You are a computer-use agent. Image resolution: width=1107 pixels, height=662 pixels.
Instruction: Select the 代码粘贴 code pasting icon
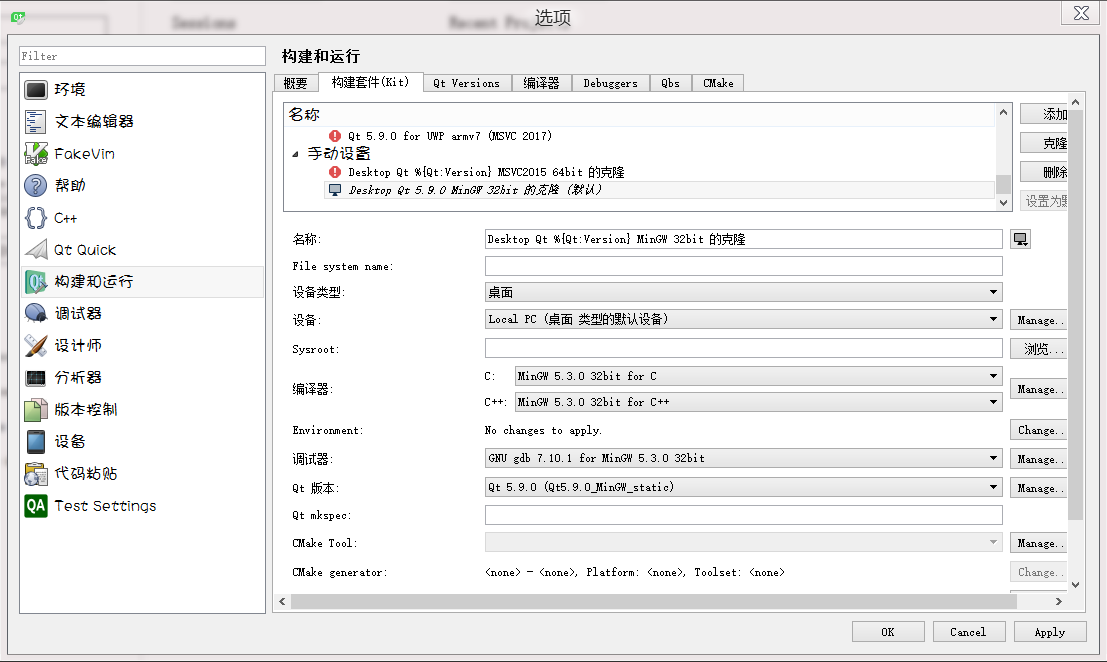point(35,474)
